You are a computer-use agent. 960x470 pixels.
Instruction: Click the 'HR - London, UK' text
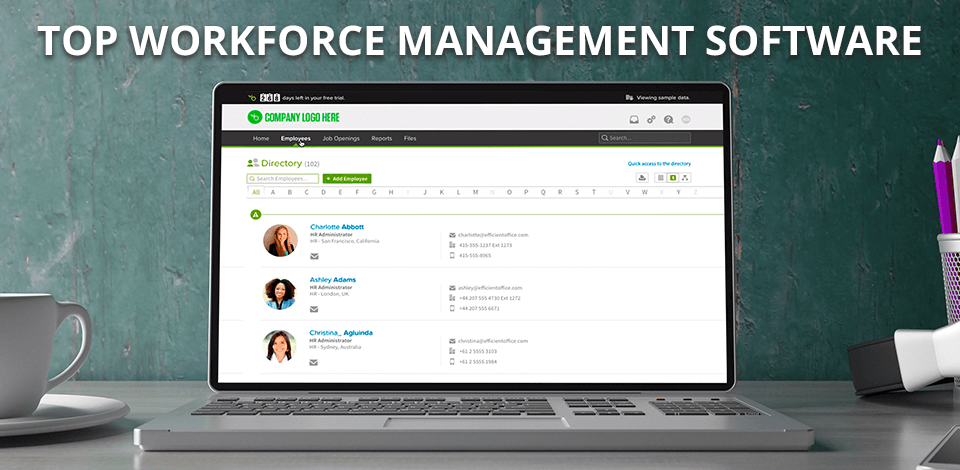click(329, 294)
